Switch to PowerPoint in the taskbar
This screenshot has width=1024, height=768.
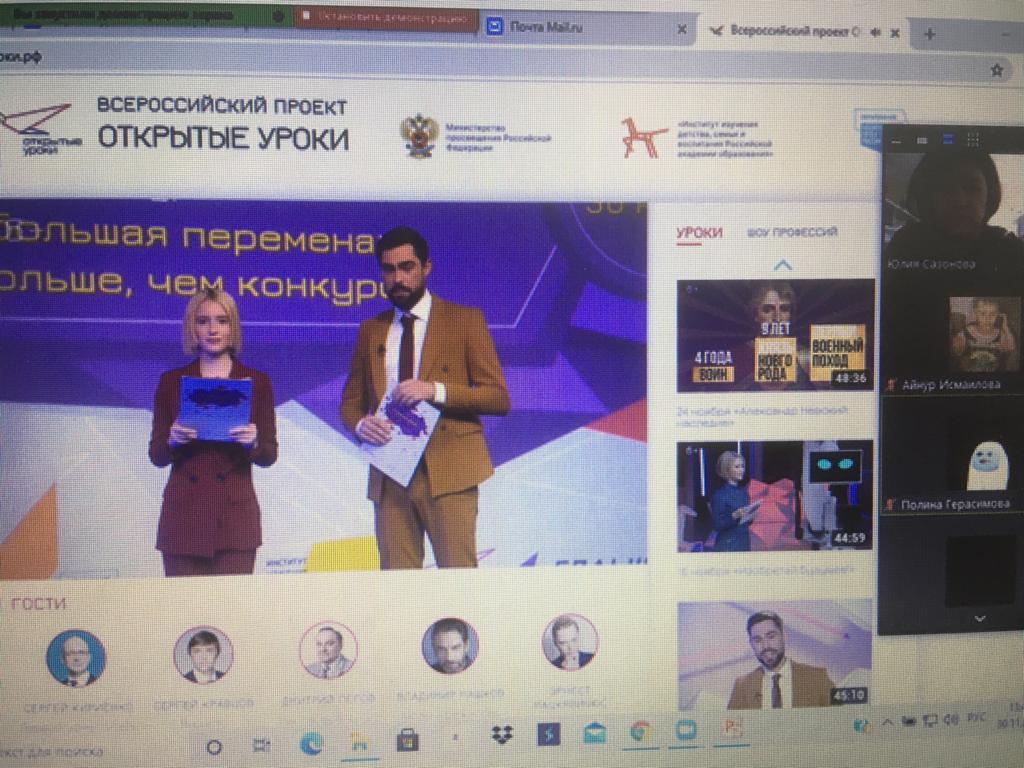[x=731, y=728]
